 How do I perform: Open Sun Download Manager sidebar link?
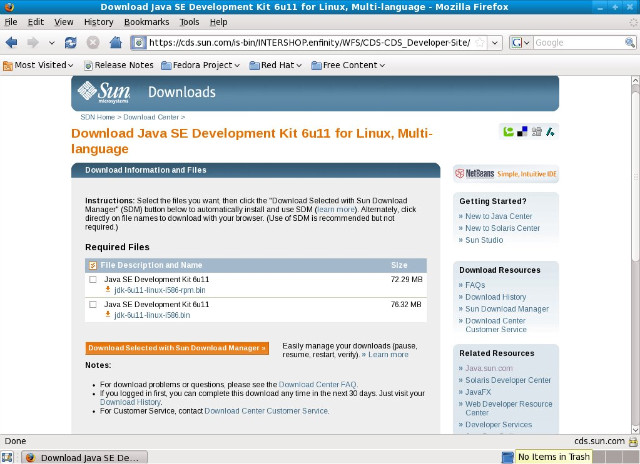[507, 309]
